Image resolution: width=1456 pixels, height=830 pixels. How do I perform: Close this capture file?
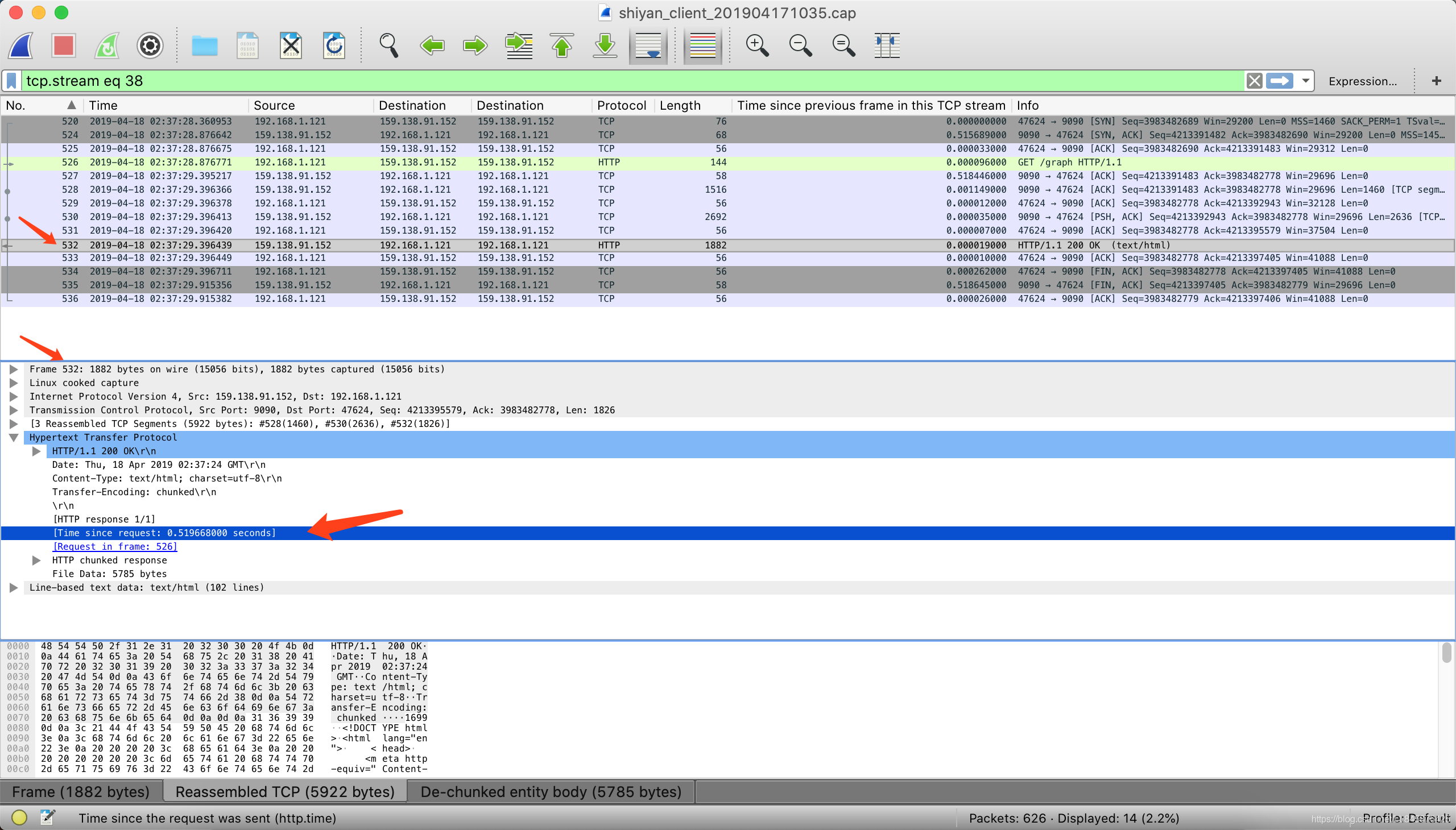pyautogui.click(x=291, y=45)
